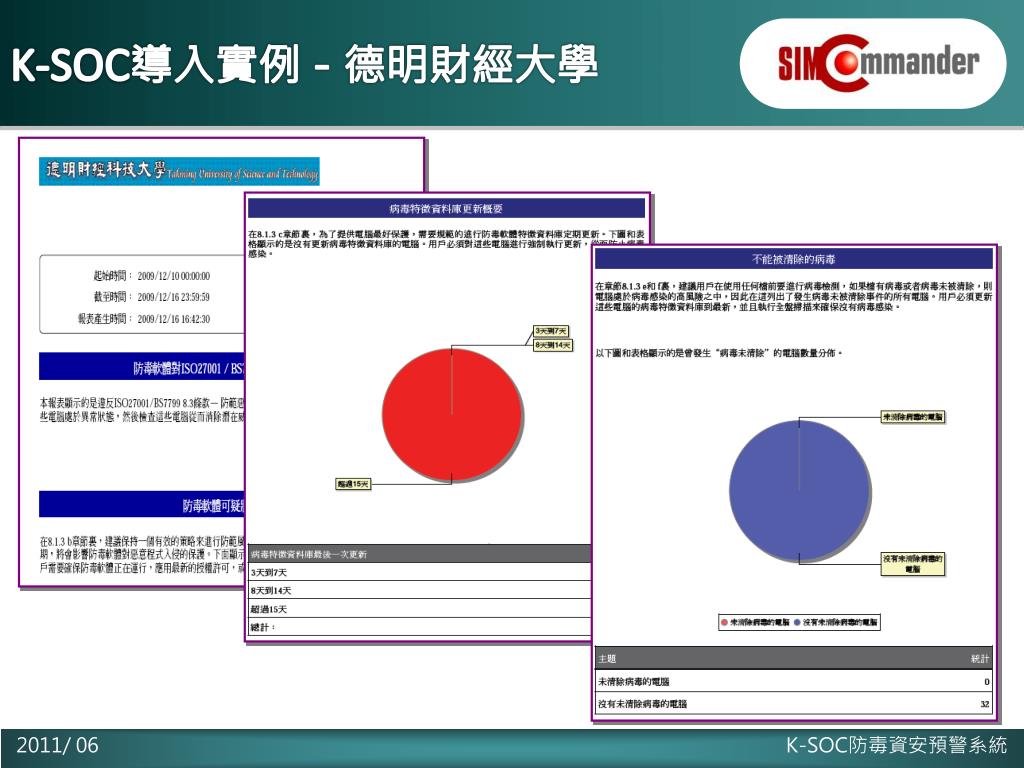Image resolution: width=1024 pixels, height=768 pixels.
Task: Select table row 沒有未清除病毒的電腦
Action: click(793, 703)
